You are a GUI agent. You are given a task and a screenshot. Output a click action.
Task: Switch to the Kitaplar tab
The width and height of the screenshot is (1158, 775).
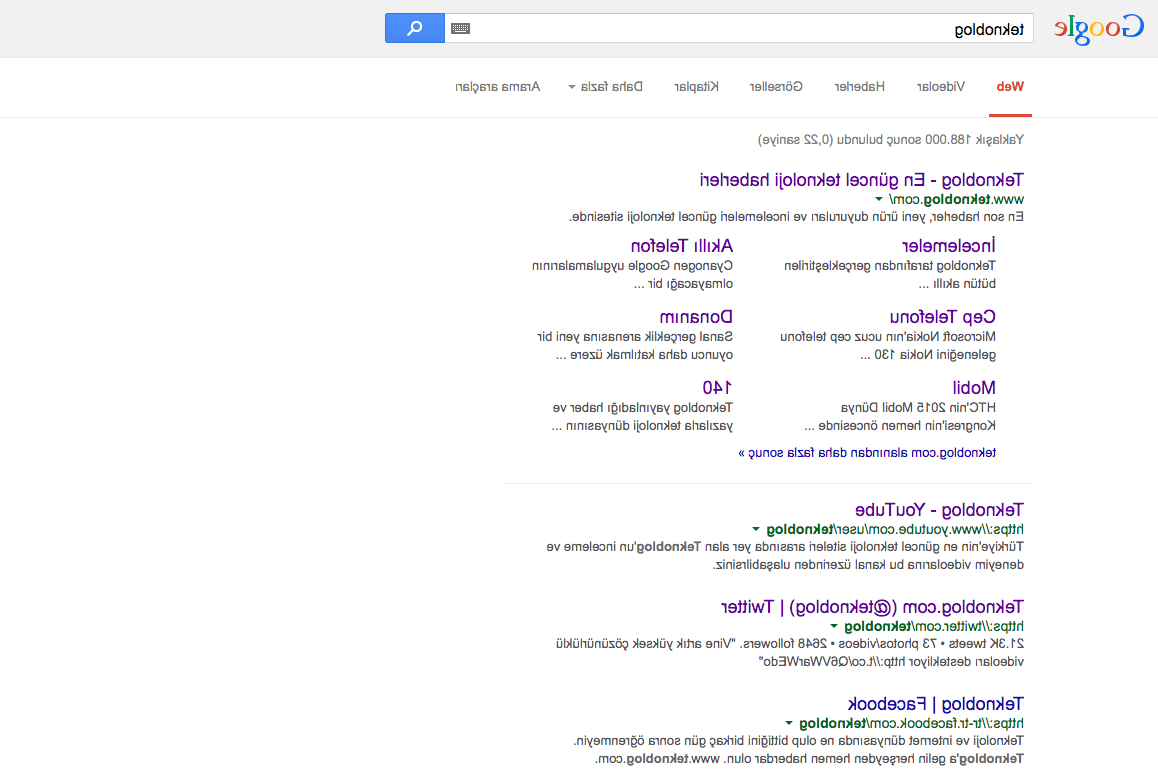(x=696, y=86)
